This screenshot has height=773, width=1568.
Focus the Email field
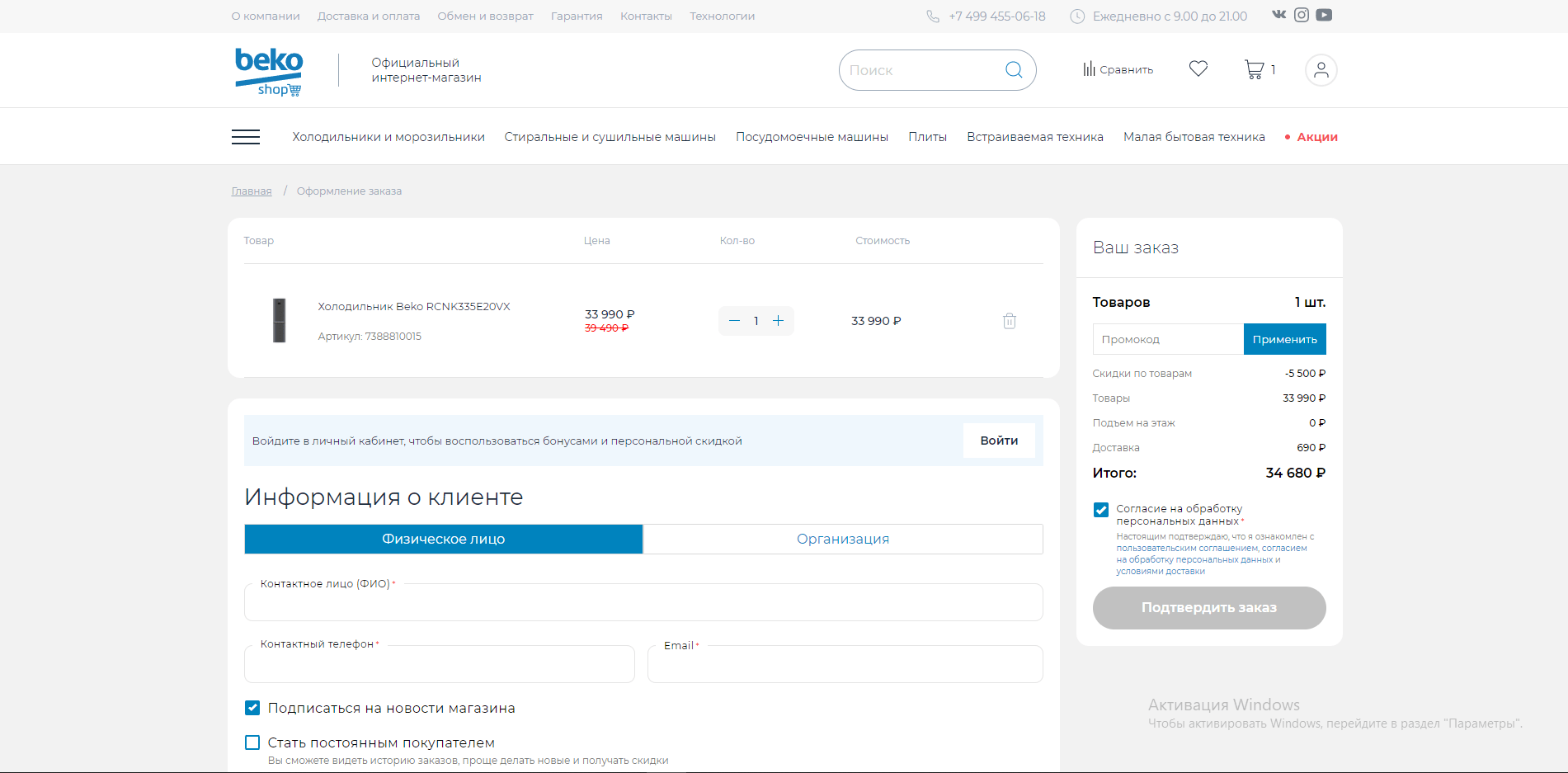845,664
